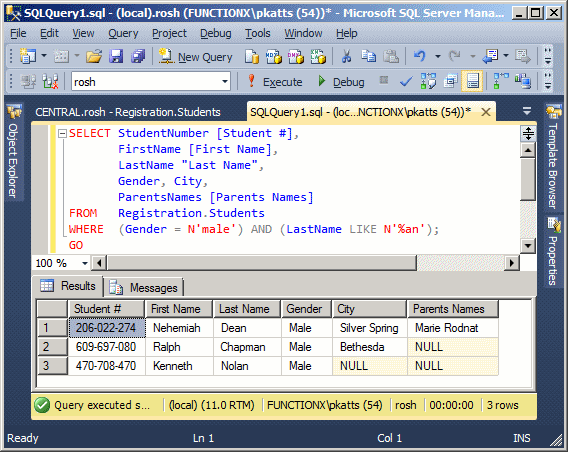Open the Query menu
The height and width of the screenshot is (452, 568).
point(123,33)
